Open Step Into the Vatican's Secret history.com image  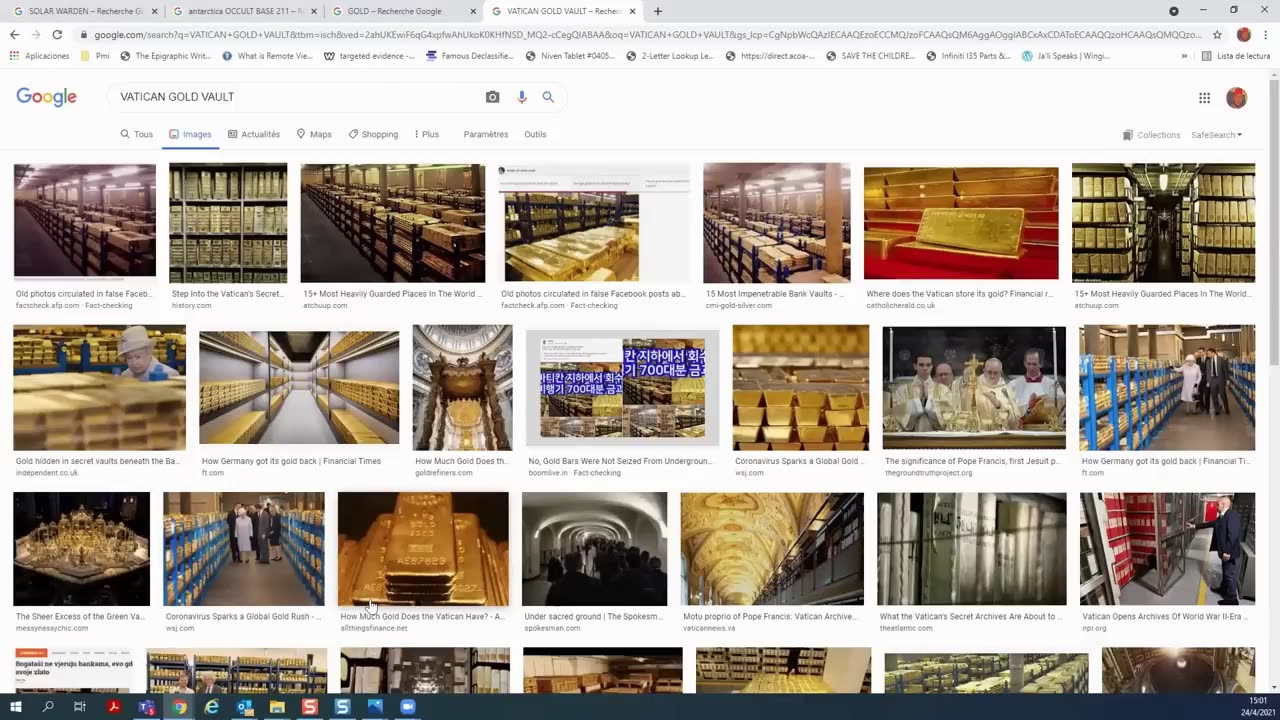(x=228, y=224)
